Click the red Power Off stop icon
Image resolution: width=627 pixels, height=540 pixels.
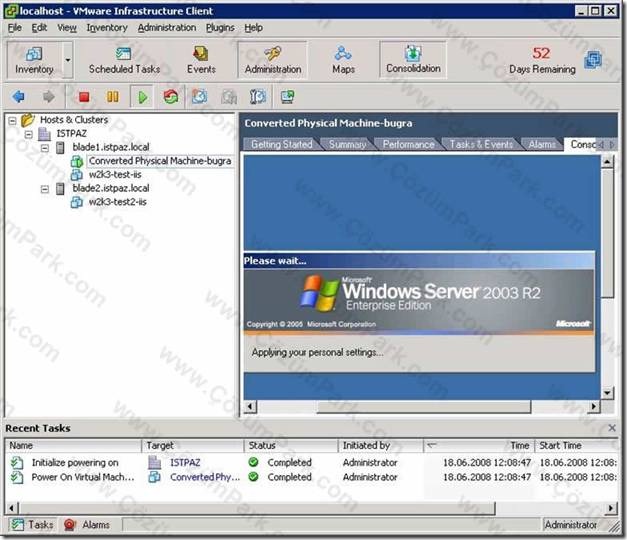click(84, 97)
